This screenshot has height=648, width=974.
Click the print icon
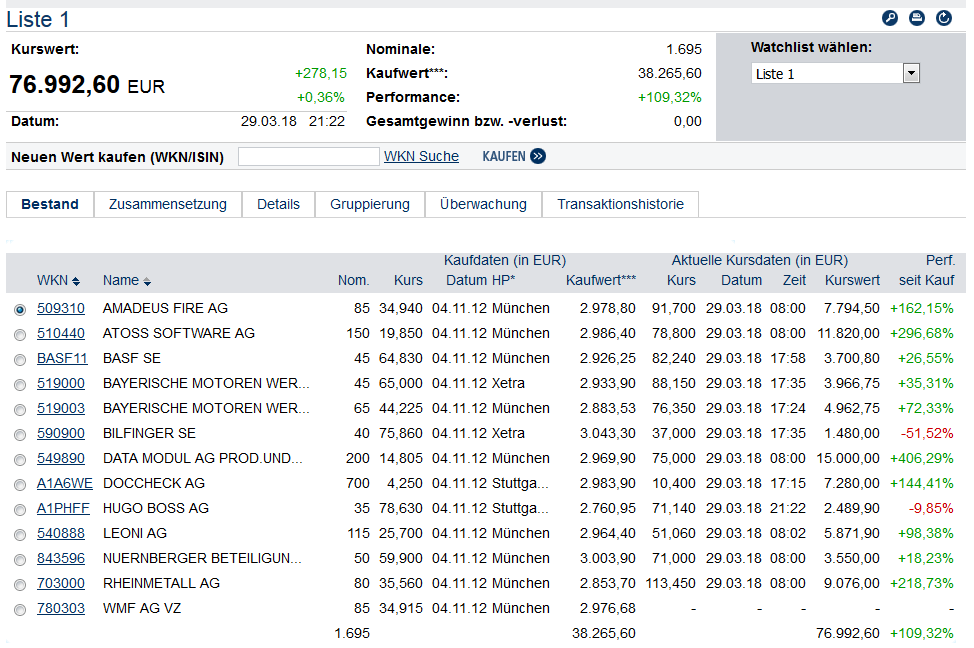[x=917, y=18]
